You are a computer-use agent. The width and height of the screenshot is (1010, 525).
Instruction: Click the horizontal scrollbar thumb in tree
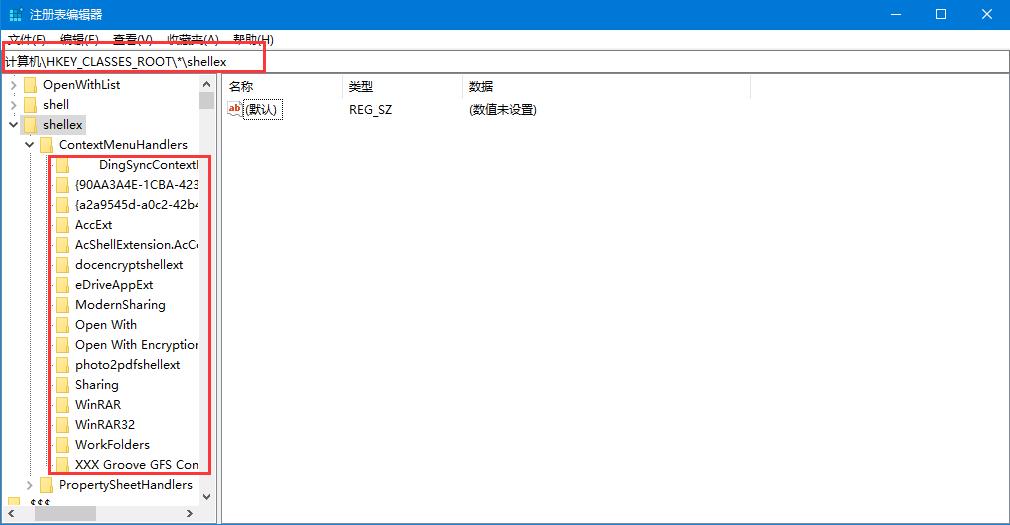65,513
